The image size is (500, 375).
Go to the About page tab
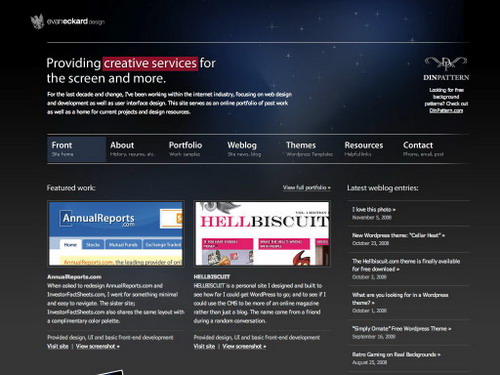click(x=133, y=149)
